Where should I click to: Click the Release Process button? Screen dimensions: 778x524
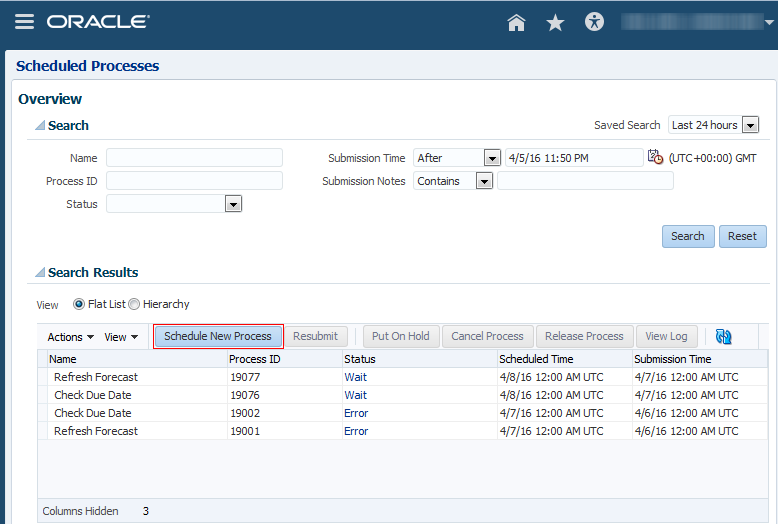coord(584,336)
